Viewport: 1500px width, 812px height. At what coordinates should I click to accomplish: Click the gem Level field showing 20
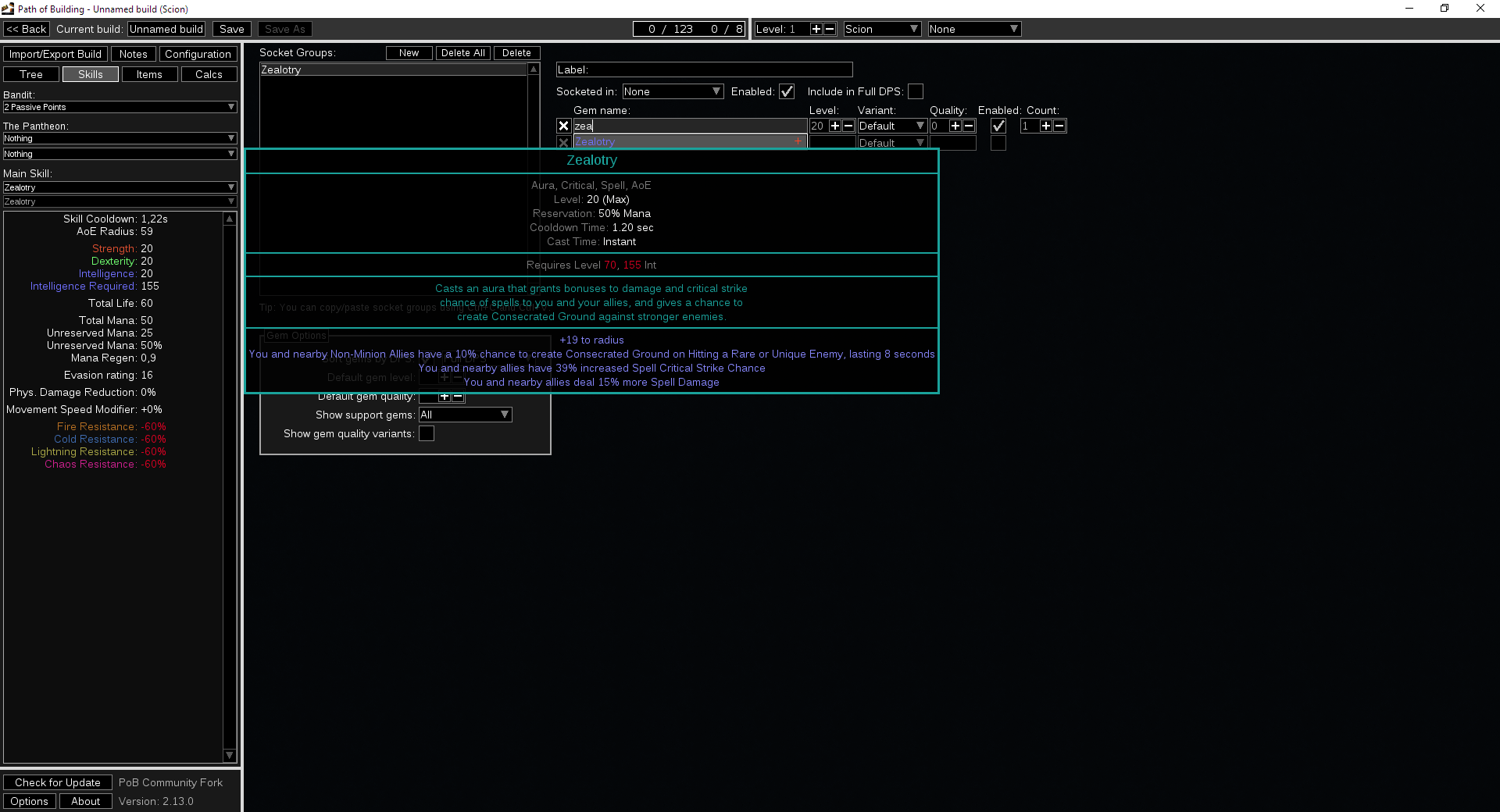[819, 126]
